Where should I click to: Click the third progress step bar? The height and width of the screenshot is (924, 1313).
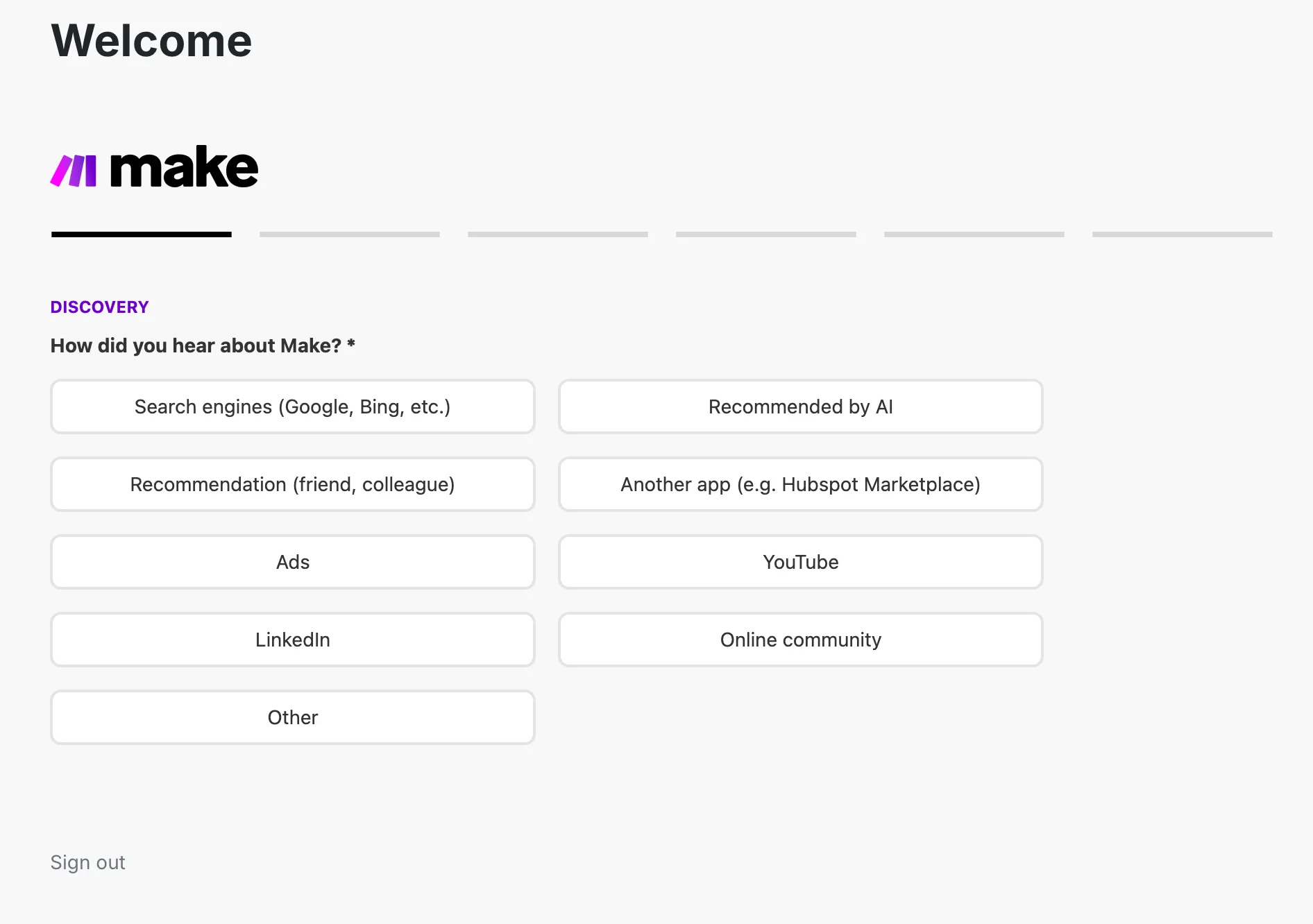(558, 234)
